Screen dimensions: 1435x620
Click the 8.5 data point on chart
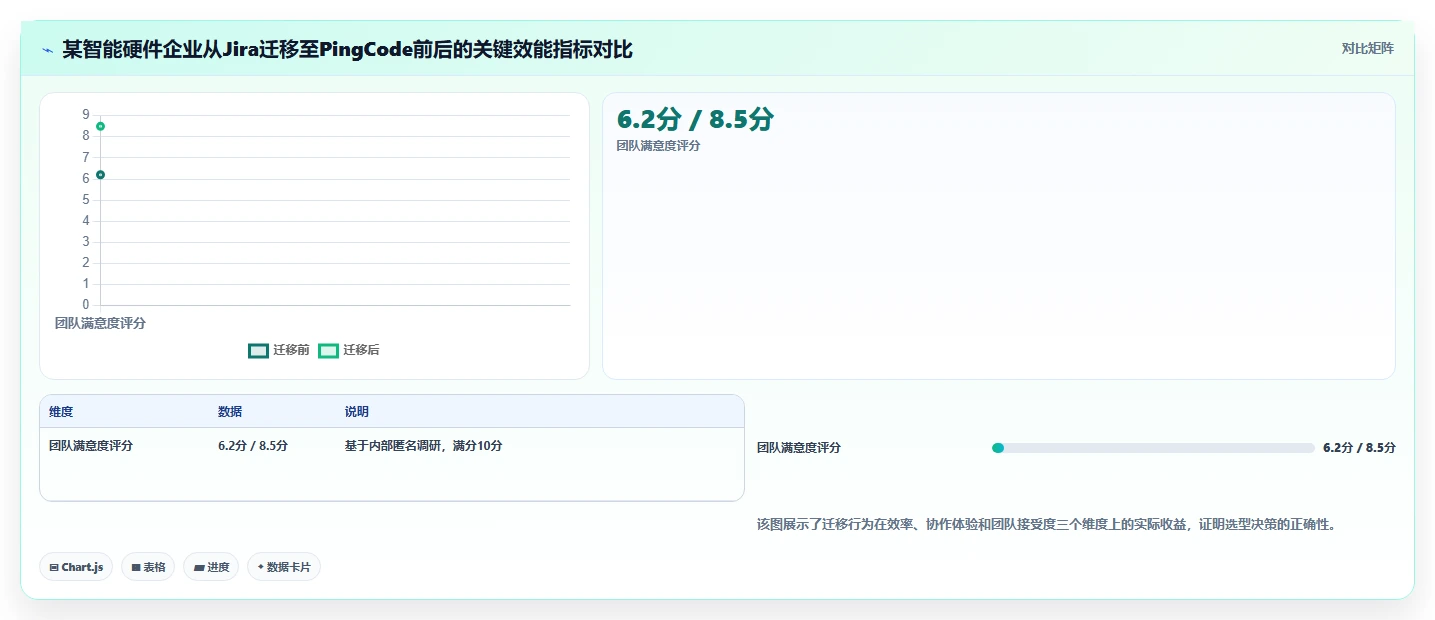100,126
